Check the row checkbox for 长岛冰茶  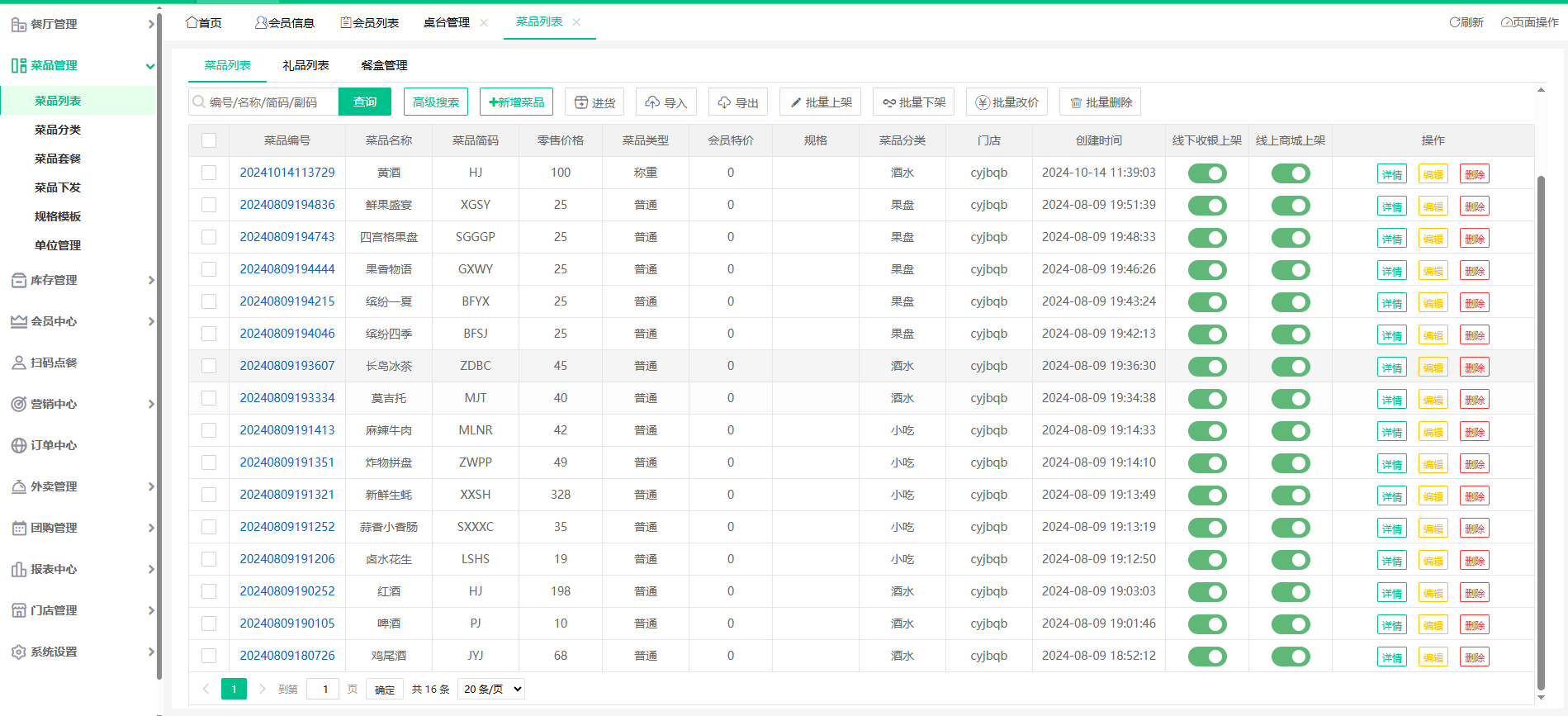(209, 366)
